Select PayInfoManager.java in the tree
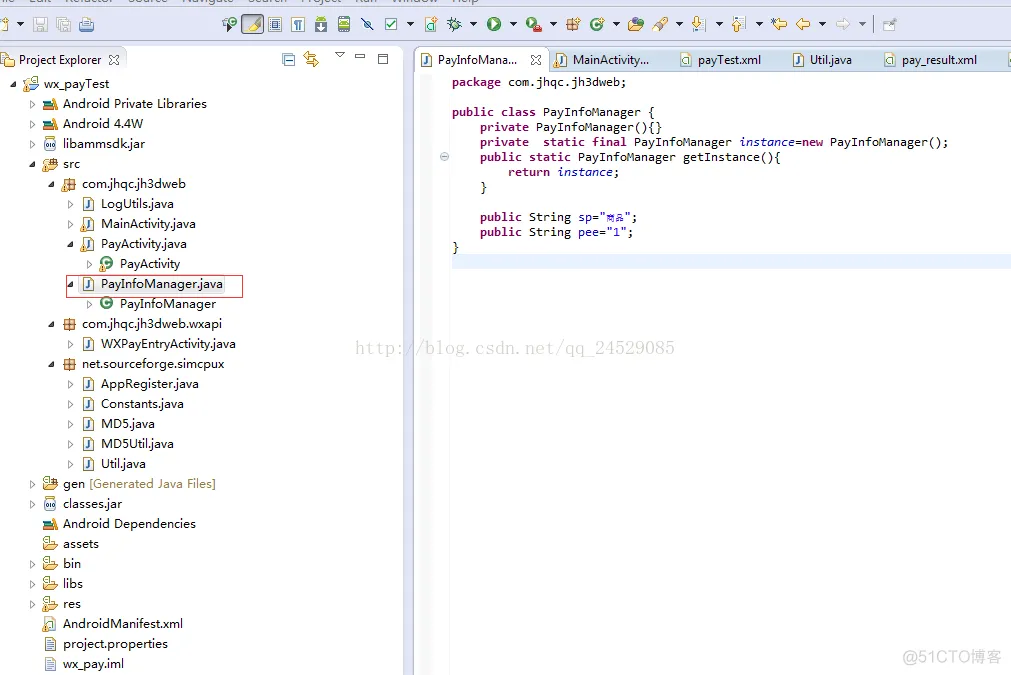Image resolution: width=1011 pixels, height=675 pixels. click(x=161, y=284)
